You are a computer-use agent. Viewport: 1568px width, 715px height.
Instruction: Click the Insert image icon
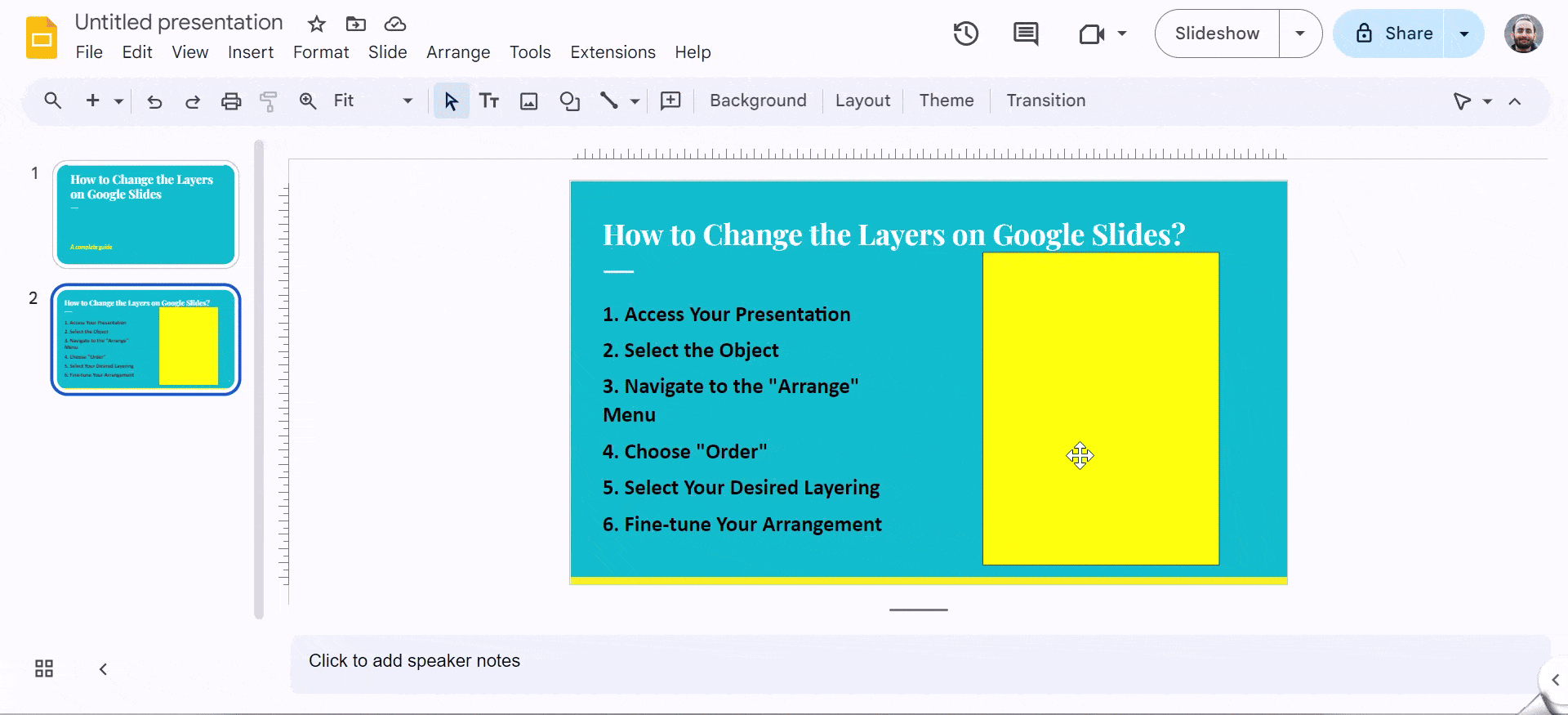[x=529, y=101]
